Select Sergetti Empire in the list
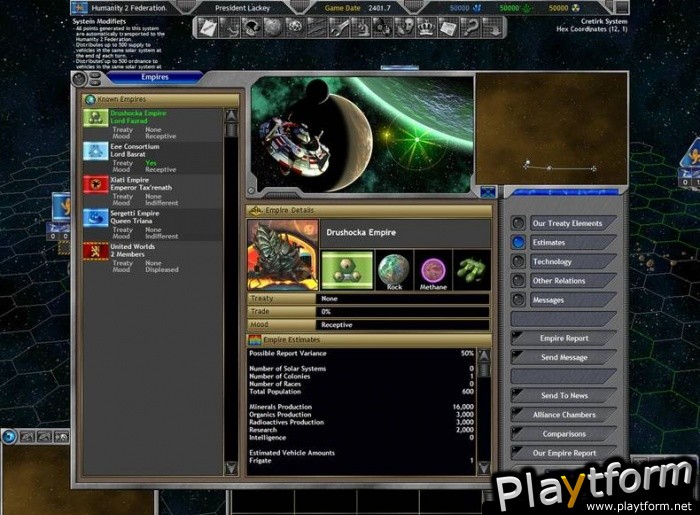 152,225
